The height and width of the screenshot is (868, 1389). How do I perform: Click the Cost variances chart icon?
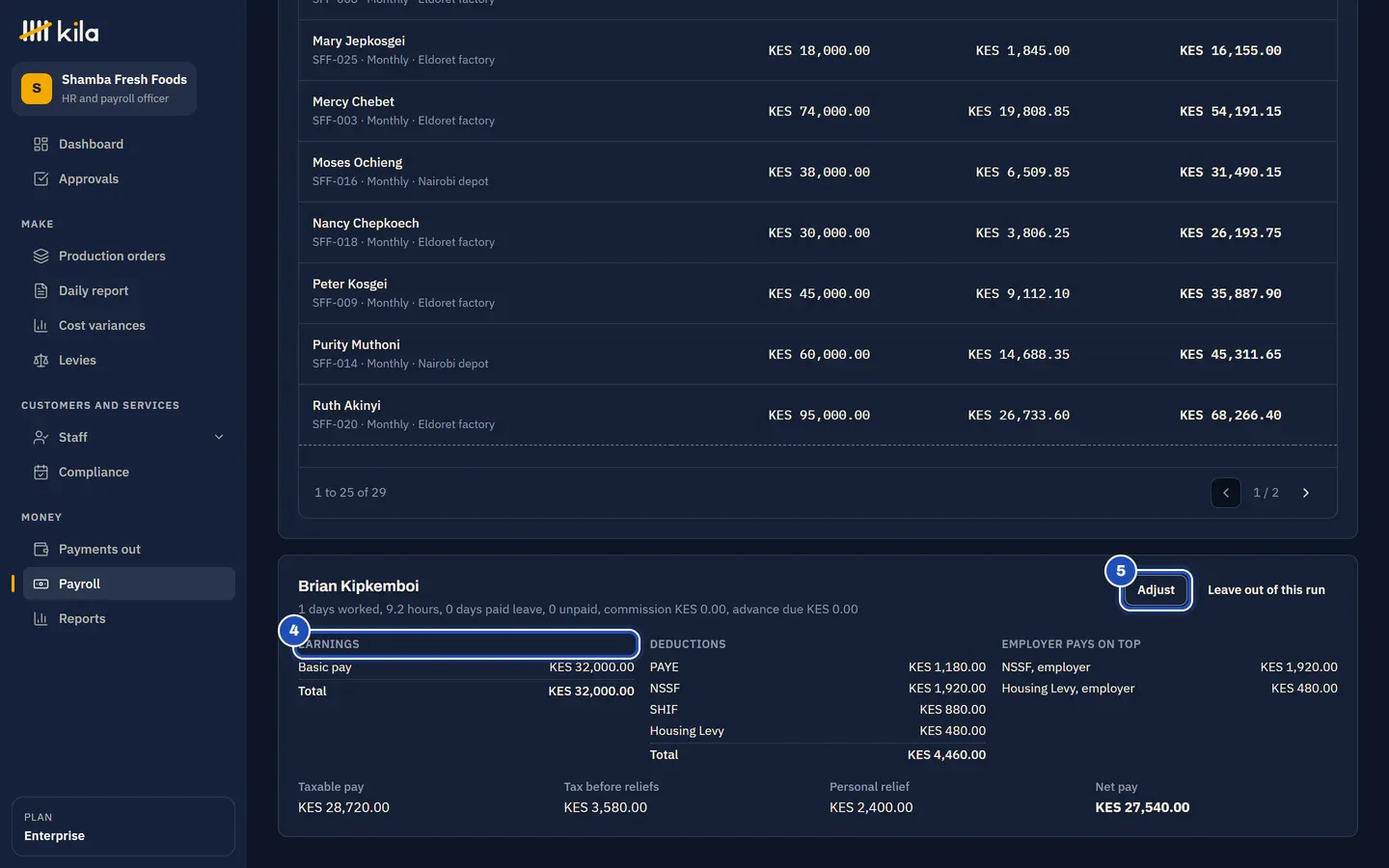click(x=41, y=326)
